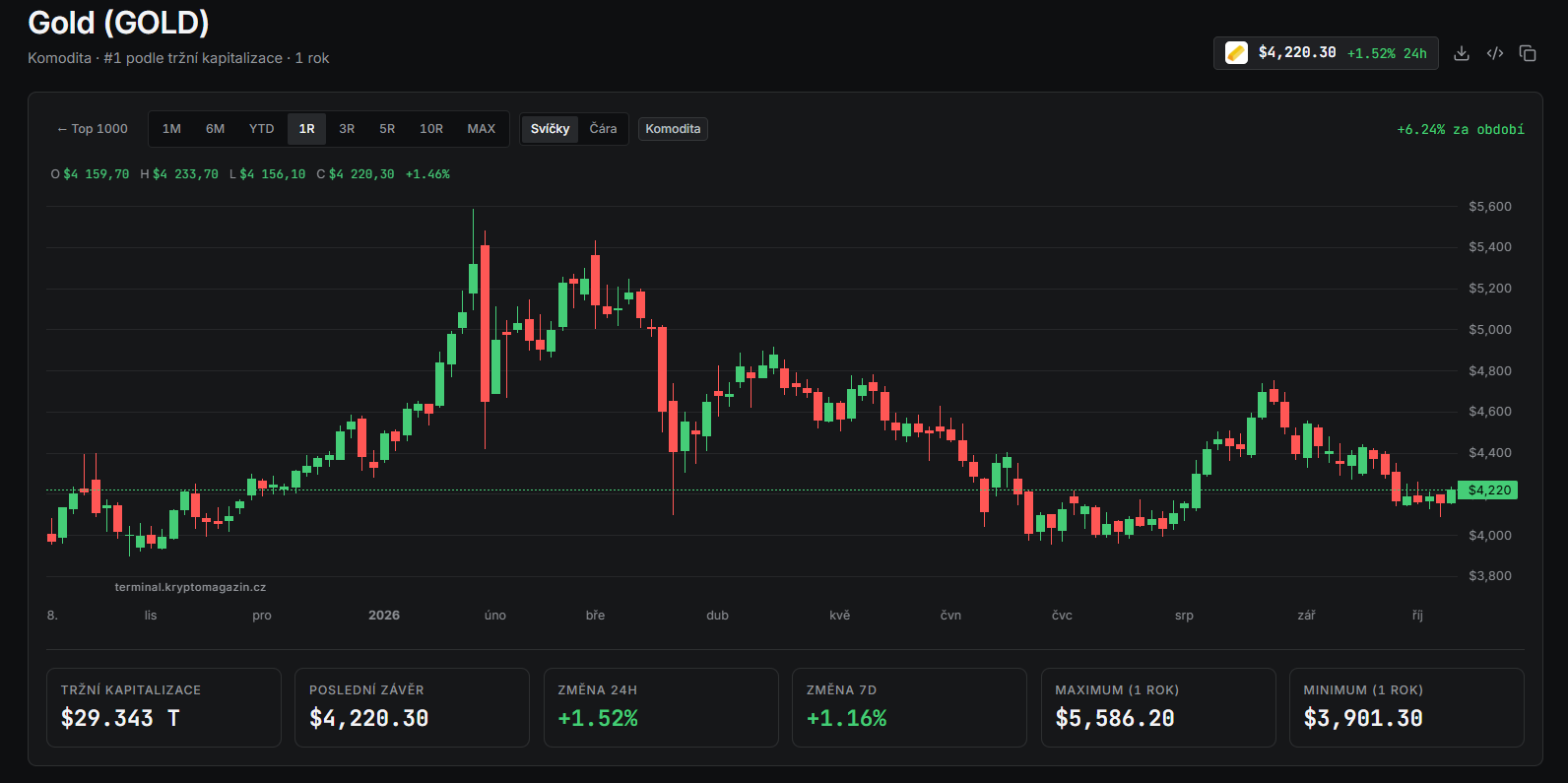The height and width of the screenshot is (783, 1568).
Task: Open the embed code icon
Action: pos(1495,53)
